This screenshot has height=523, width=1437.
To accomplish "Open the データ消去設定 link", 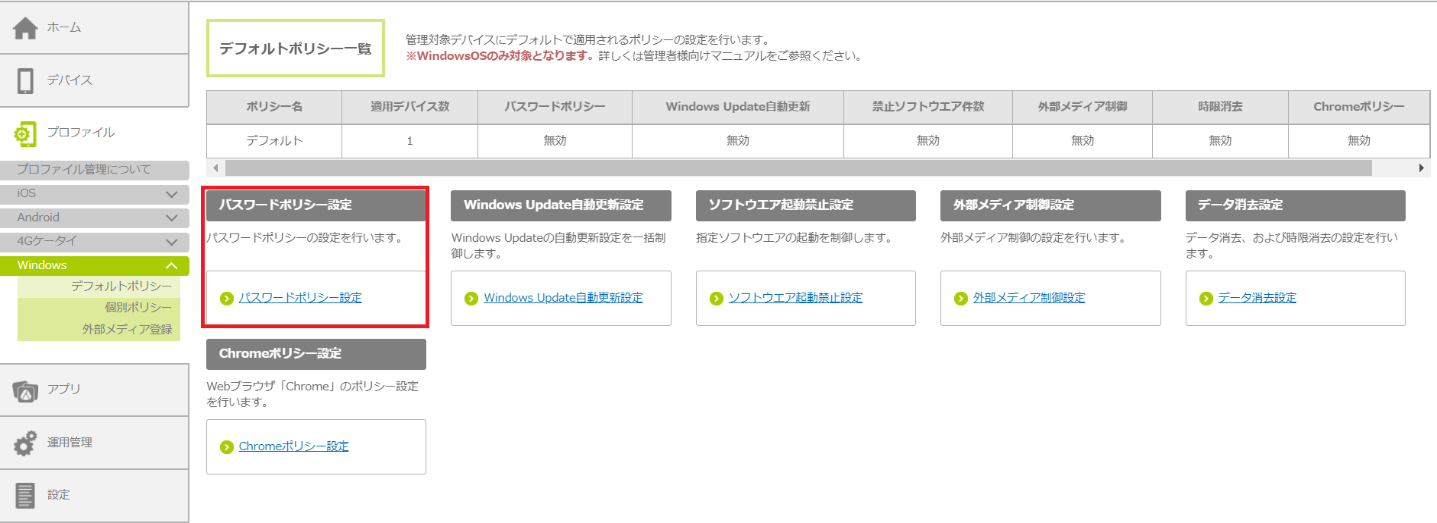I will pos(1256,298).
